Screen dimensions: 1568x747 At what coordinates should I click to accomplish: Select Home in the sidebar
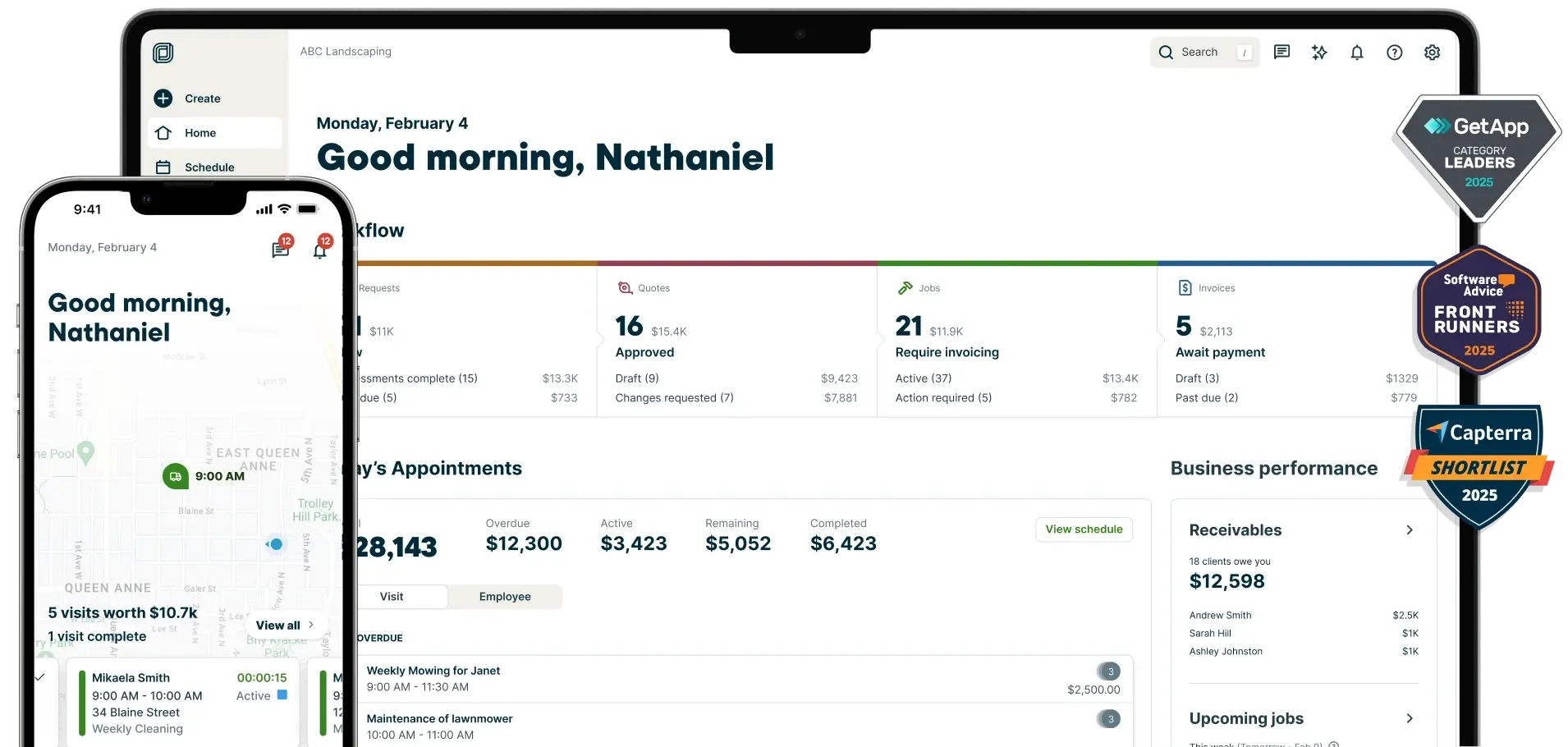pyautogui.click(x=164, y=133)
